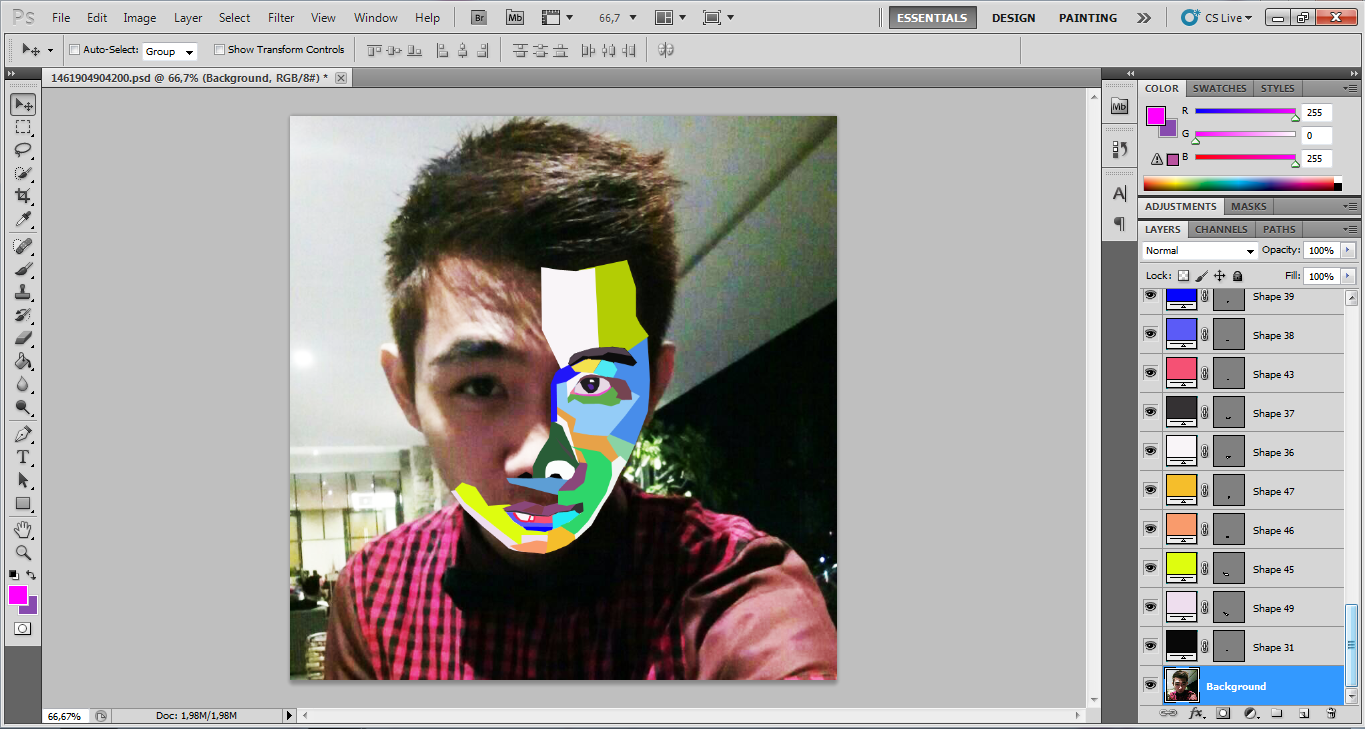Choose the Horizontal Type tool
Image resolution: width=1365 pixels, height=729 pixels.
point(22,457)
